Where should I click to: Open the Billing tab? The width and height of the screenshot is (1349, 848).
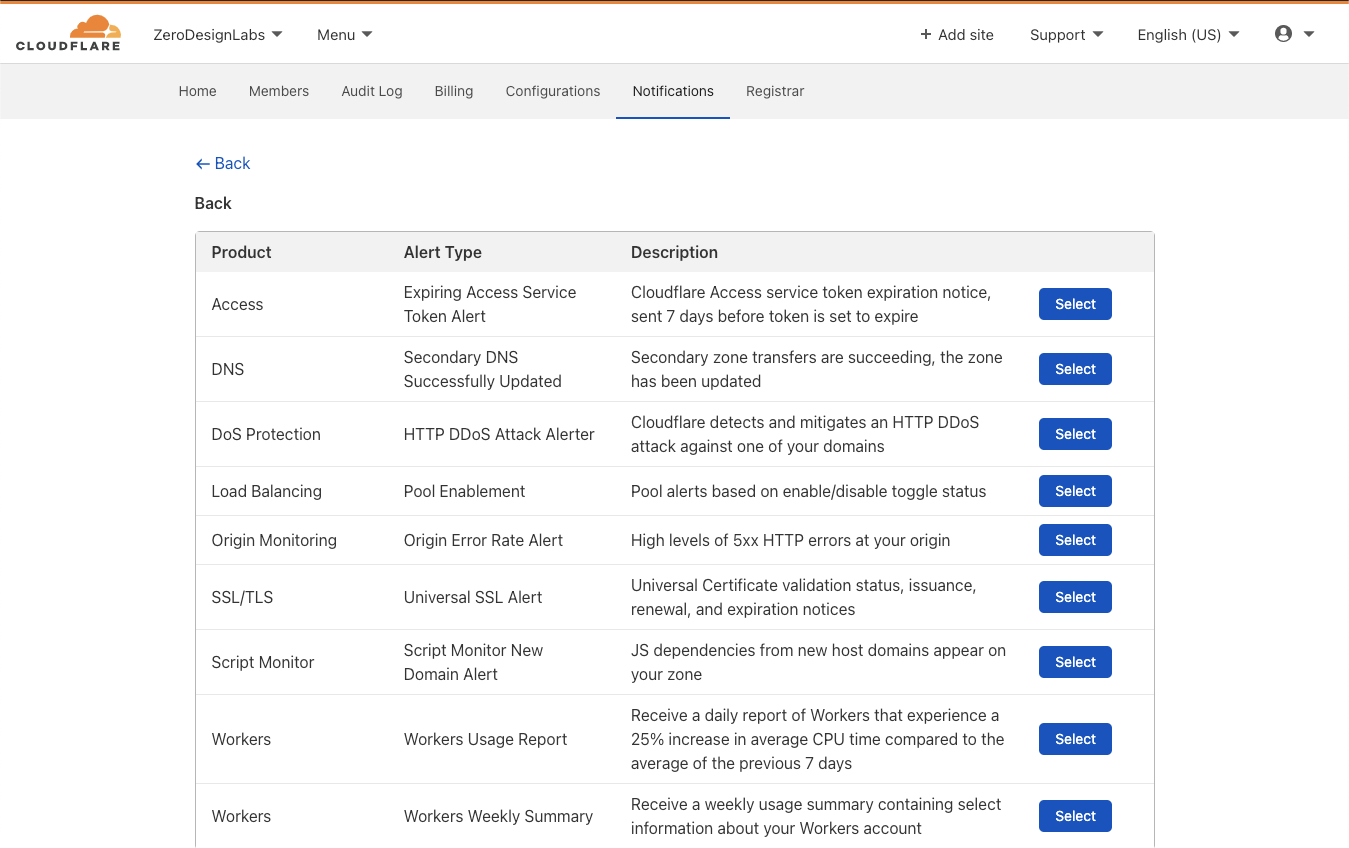[454, 91]
